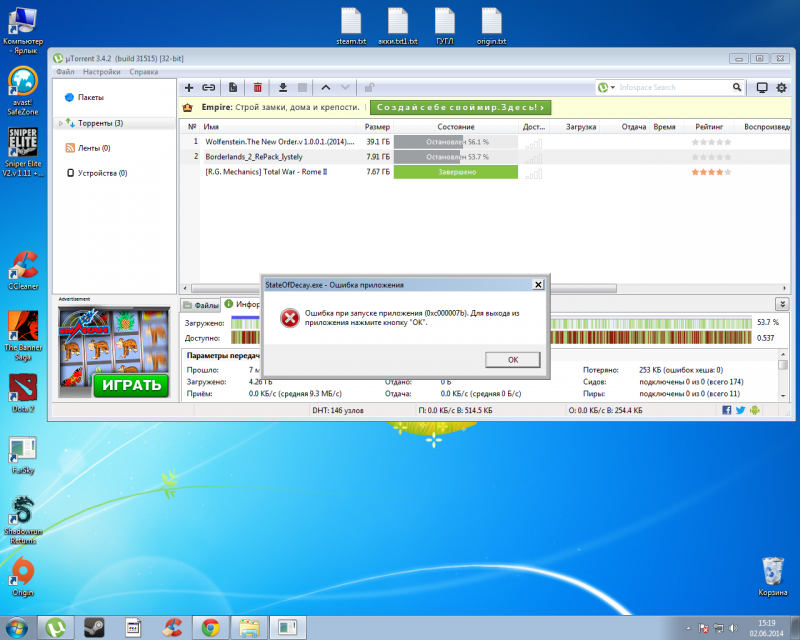The image size is (800, 640).
Task: Click OK in the error dialog
Action: click(x=513, y=360)
